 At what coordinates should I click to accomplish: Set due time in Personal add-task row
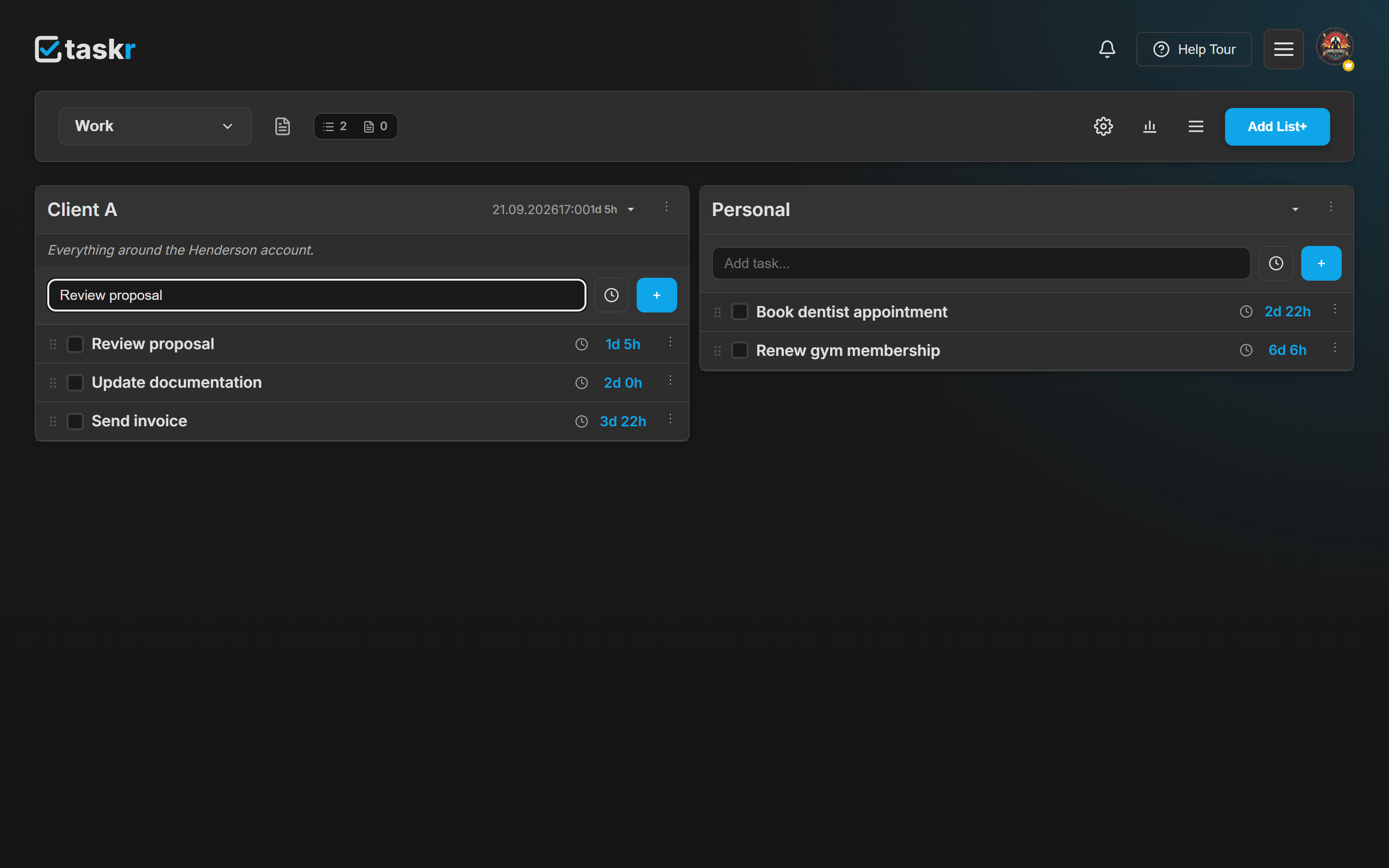click(x=1275, y=263)
